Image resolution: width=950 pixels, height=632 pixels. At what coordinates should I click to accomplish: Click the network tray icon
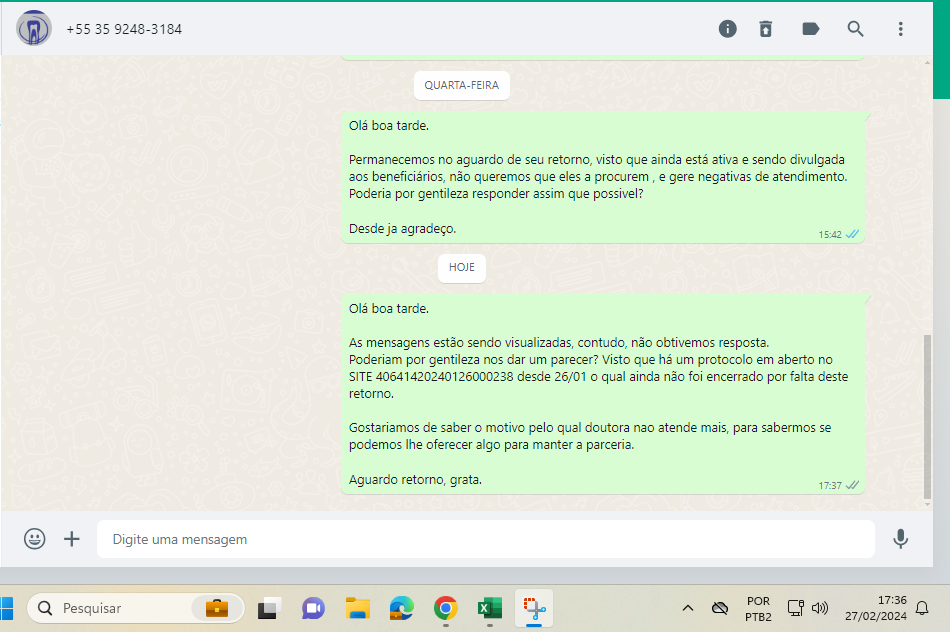796,608
